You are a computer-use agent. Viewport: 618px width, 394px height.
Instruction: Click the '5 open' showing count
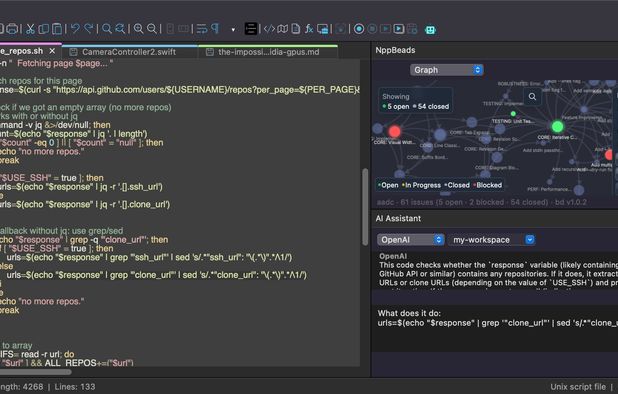[x=396, y=106]
